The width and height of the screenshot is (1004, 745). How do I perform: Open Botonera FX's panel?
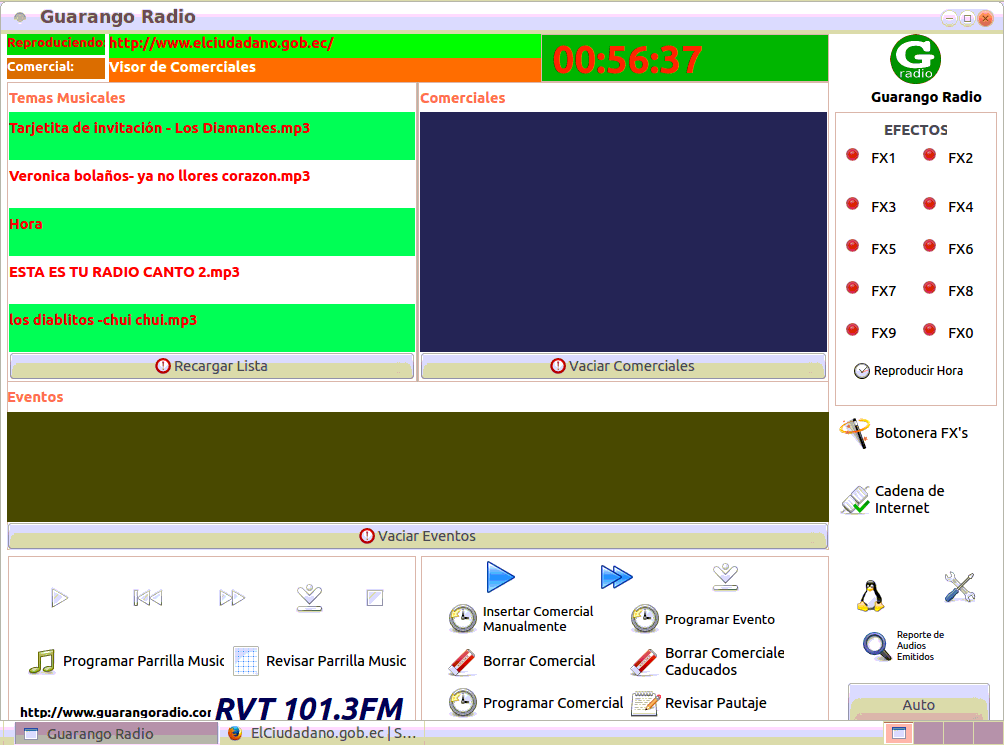point(904,433)
